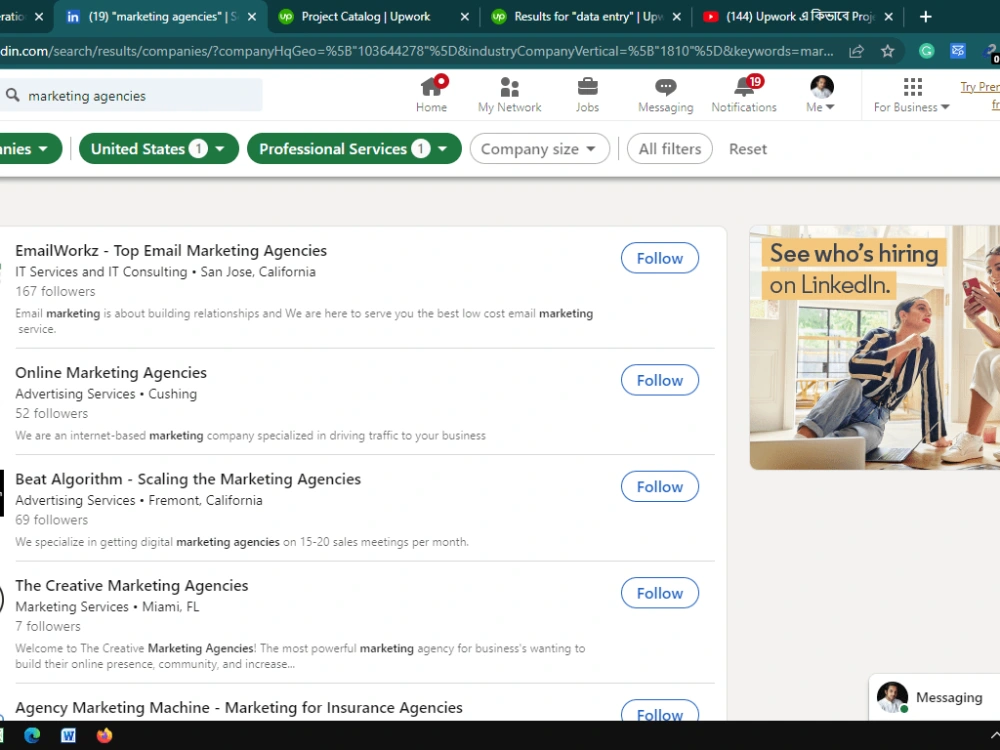Open All filters panel
This screenshot has width=1000, height=750.
(x=670, y=149)
